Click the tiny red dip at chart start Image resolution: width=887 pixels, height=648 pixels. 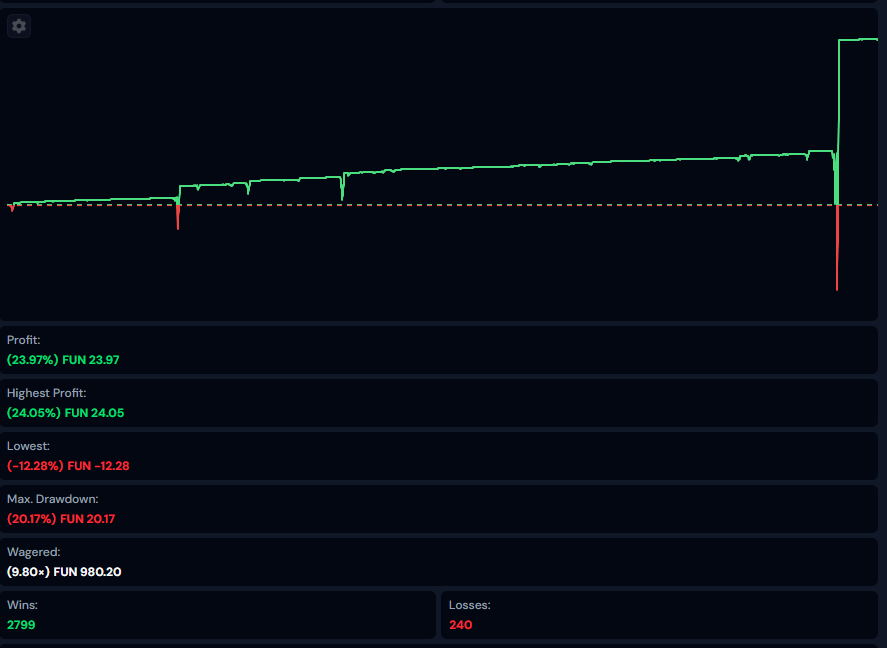coord(11,208)
